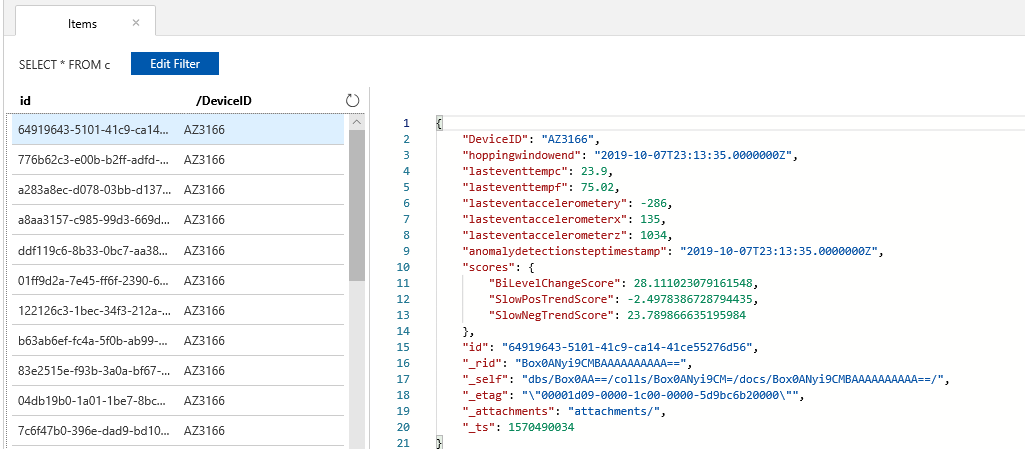Click the hoppingwindowend timestamp value

pos(693,156)
